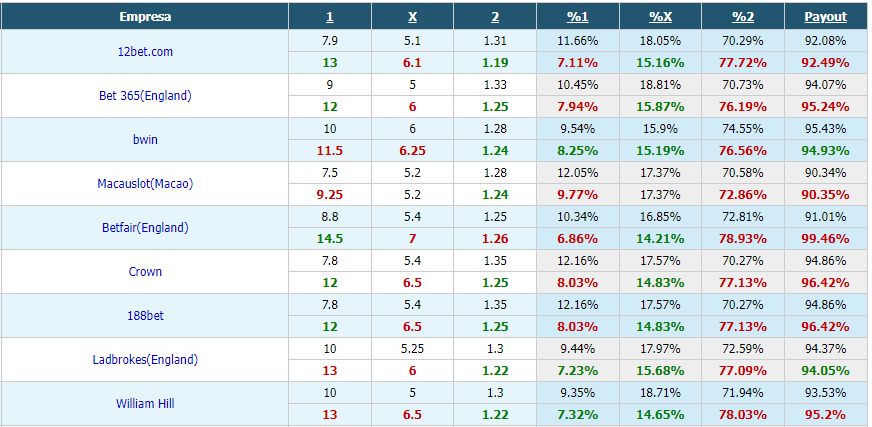Open the Bet 365(England) link
The image size is (872, 427).
[145, 96]
